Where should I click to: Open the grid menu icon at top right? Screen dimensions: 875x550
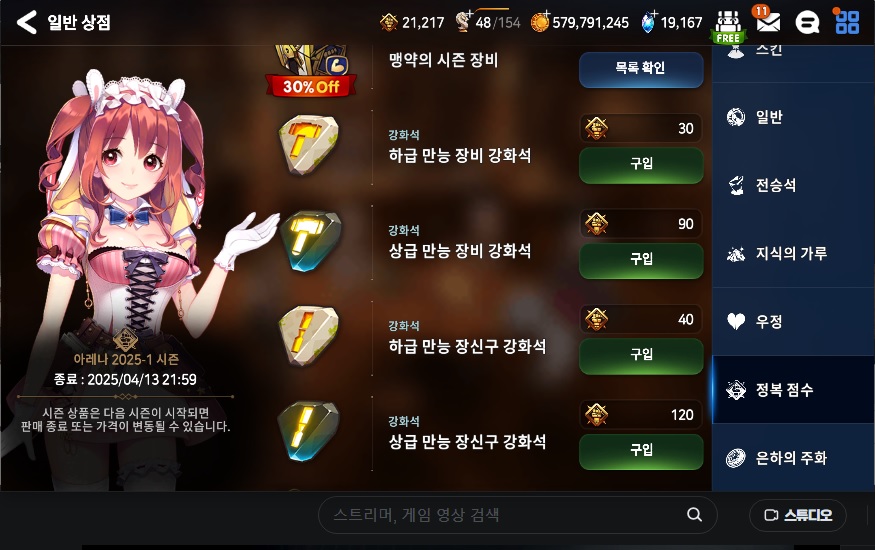(847, 22)
